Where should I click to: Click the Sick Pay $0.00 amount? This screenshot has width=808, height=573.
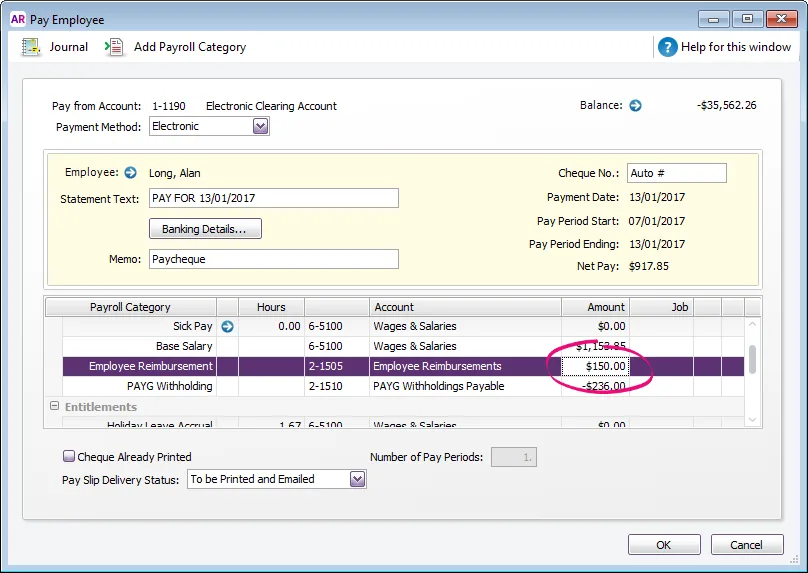[611, 326]
